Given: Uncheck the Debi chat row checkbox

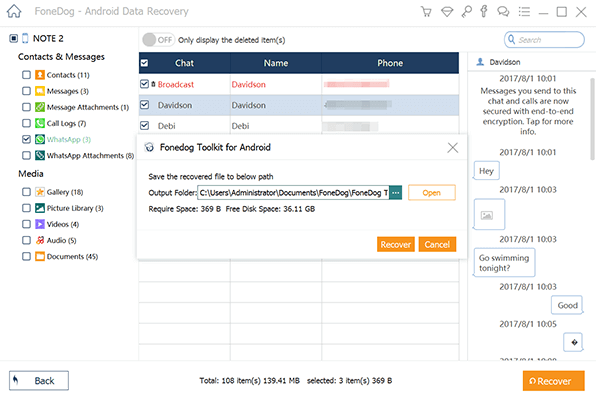Looking at the screenshot, I should [144, 125].
